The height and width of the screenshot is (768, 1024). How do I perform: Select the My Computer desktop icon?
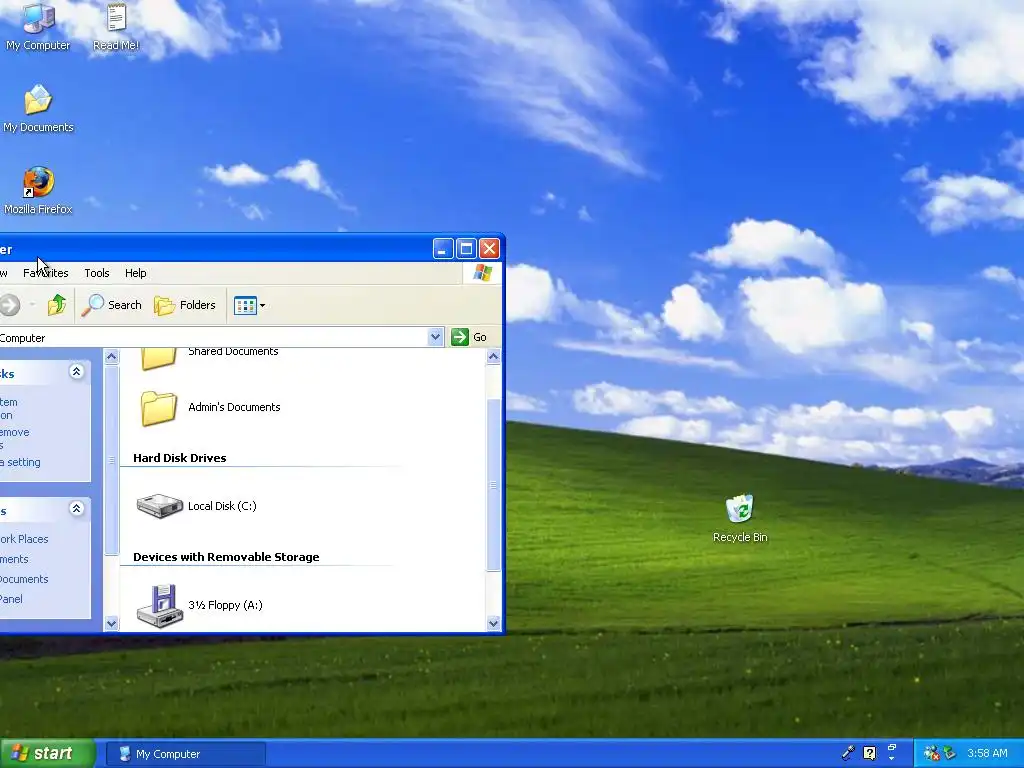coord(38,27)
